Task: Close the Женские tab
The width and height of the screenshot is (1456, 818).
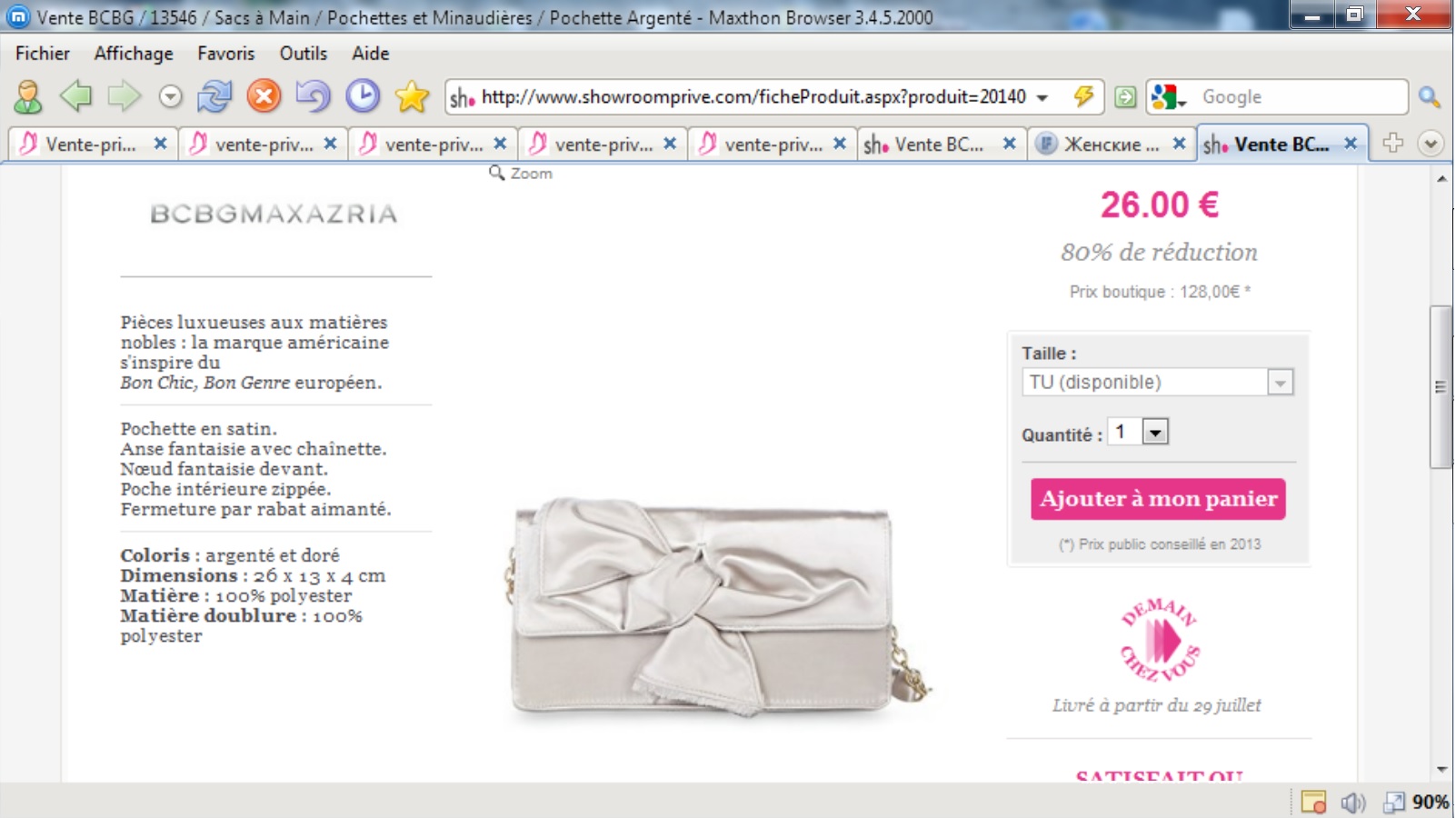Action: click(x=1179, y=144)
